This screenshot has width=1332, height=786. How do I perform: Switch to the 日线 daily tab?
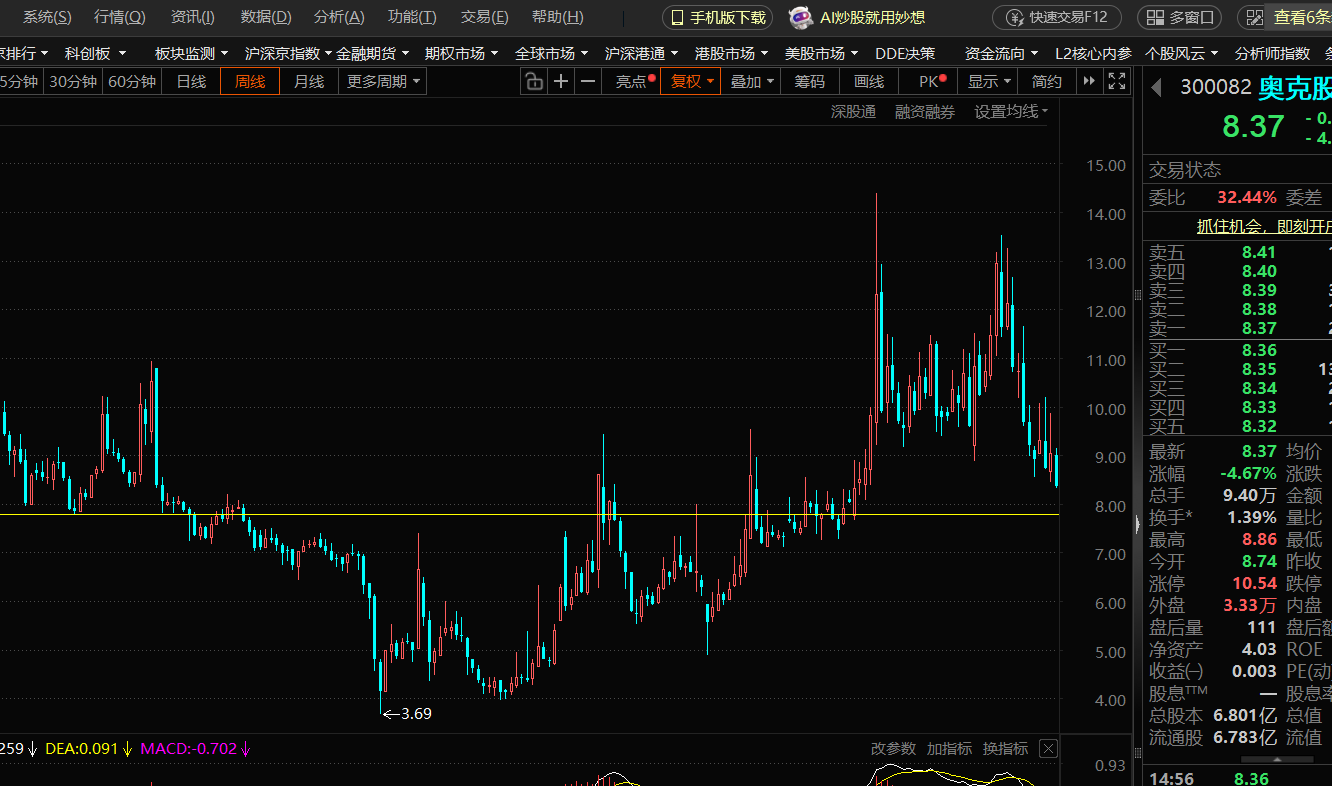[191, 82]
